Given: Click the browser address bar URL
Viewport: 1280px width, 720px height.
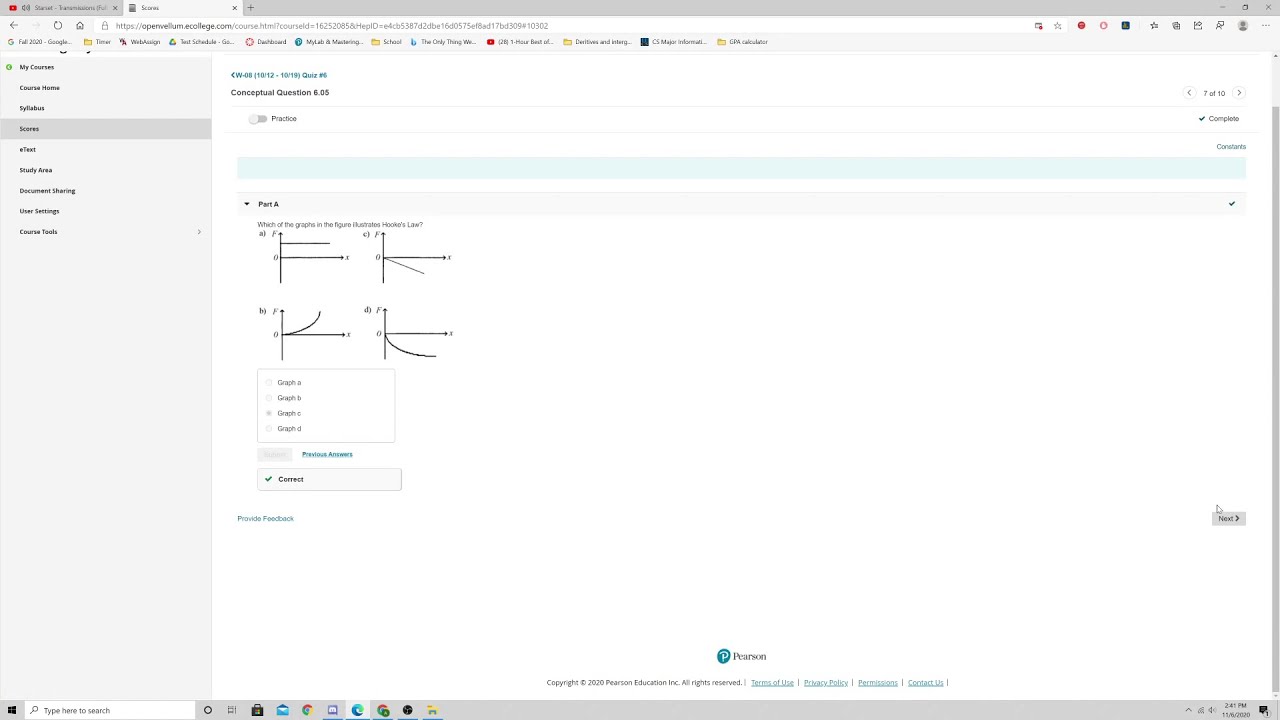Looking at the screenshot, I should coord(331,26).
